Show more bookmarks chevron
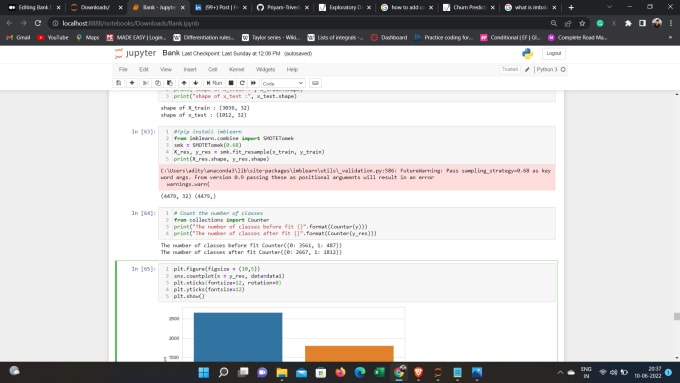This screenshot has width=680, height=383. [670, 37]
